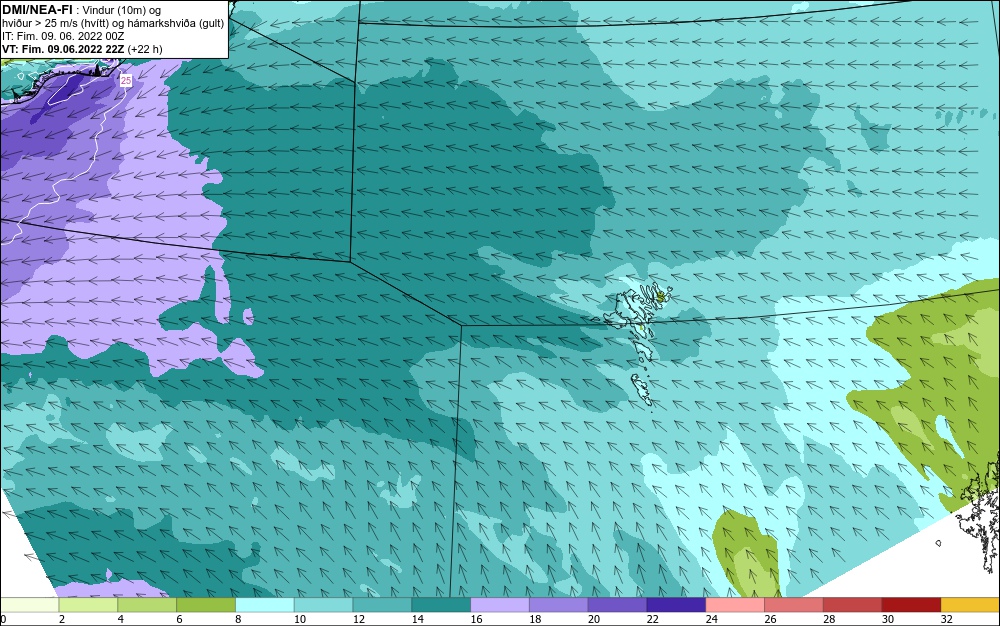Image resolution: width=1000 pixels, height=626 pixels.
Task: Click the legend scale label "30"
Action: click(888, 619)
